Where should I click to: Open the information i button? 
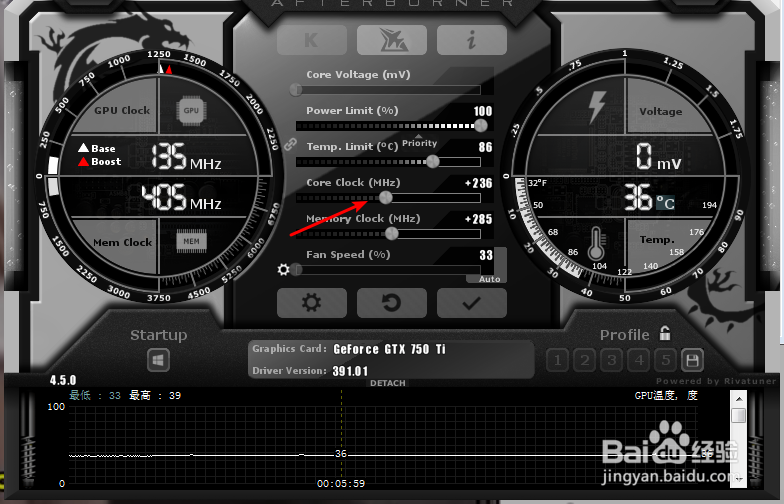[472, 40]
